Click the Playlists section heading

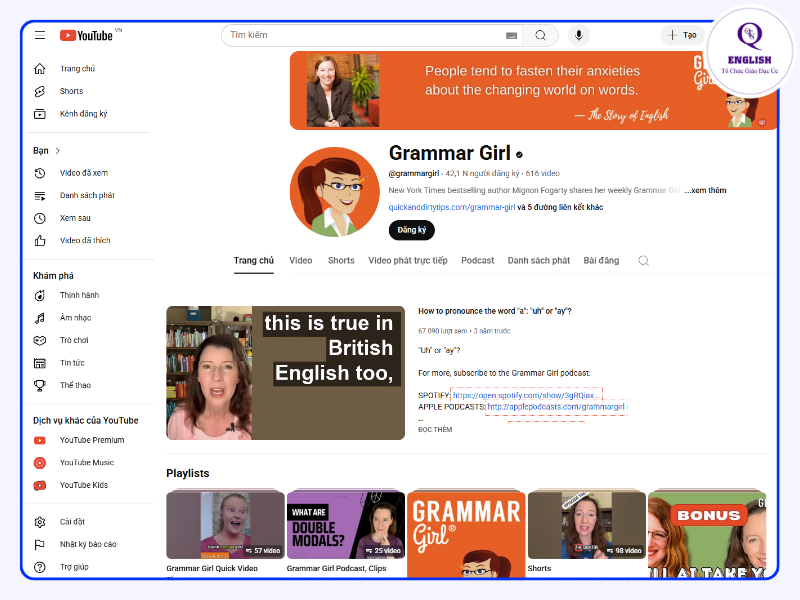(x=188, y=473)
